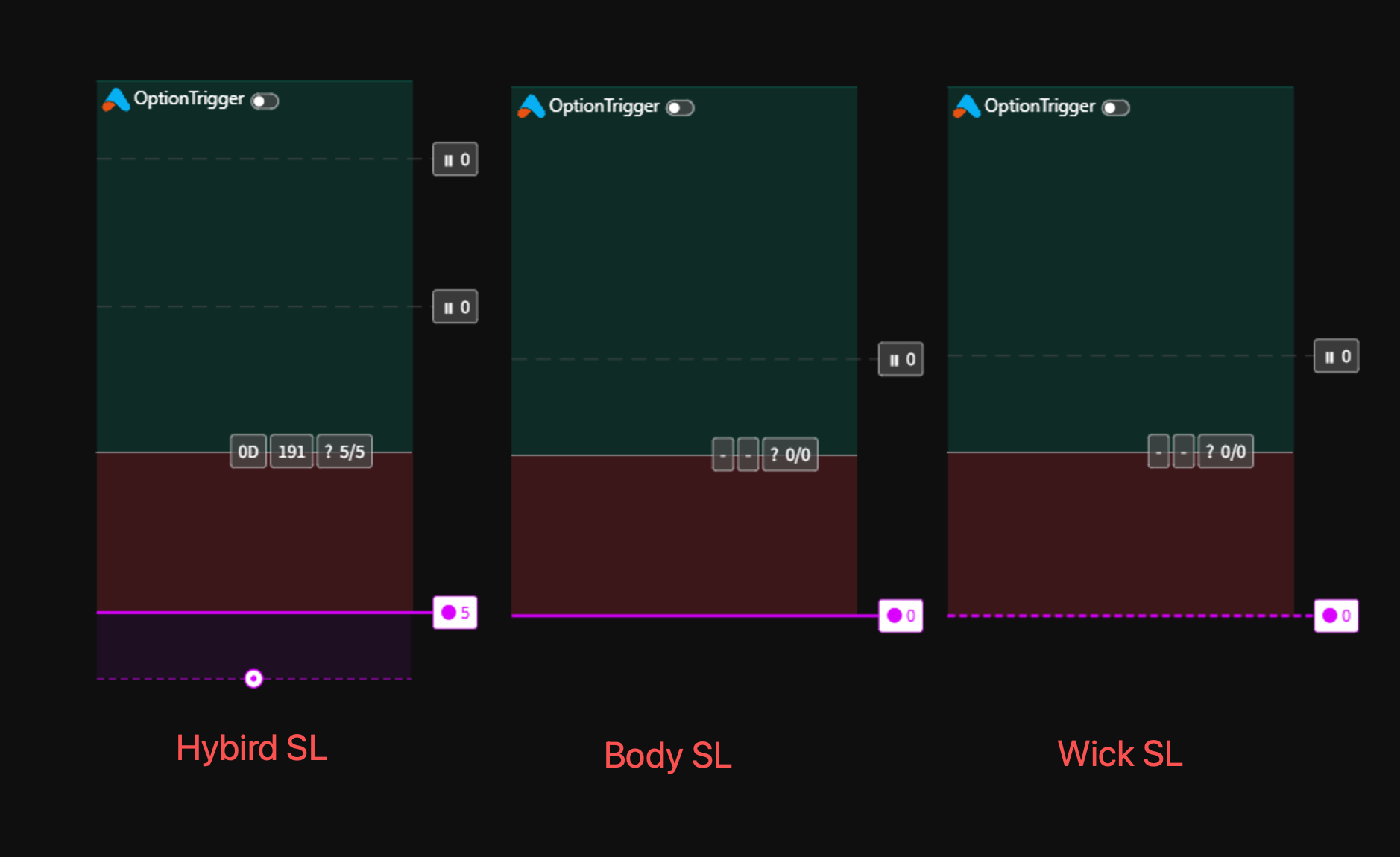The height and width of the screenshot is (857, 1400).
Task: Click the OptionTrigger logo in Wick SL panel
Action: pos(966,107)
